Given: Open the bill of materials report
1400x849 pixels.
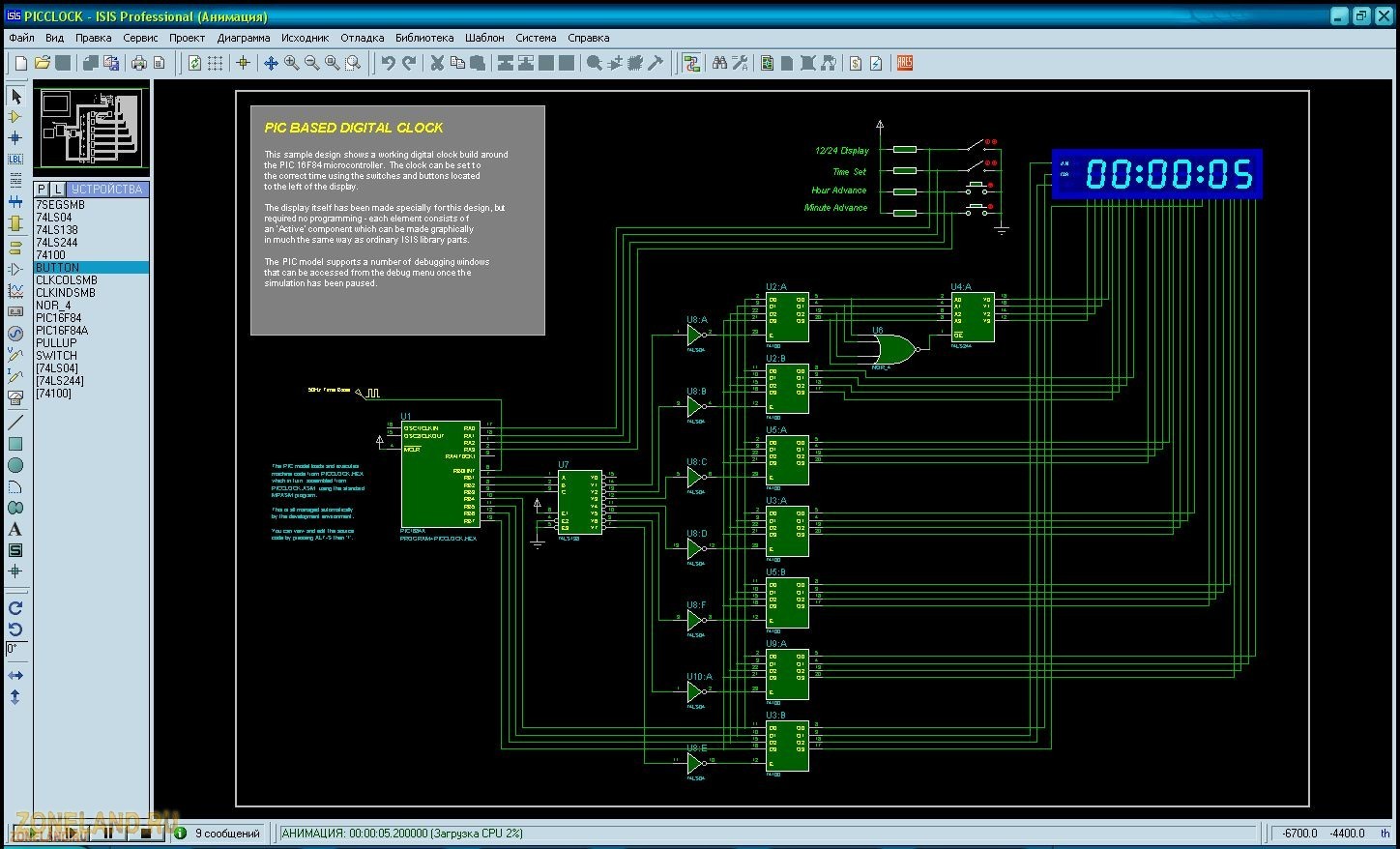Looking at the screenshot, I should [856, 63].
